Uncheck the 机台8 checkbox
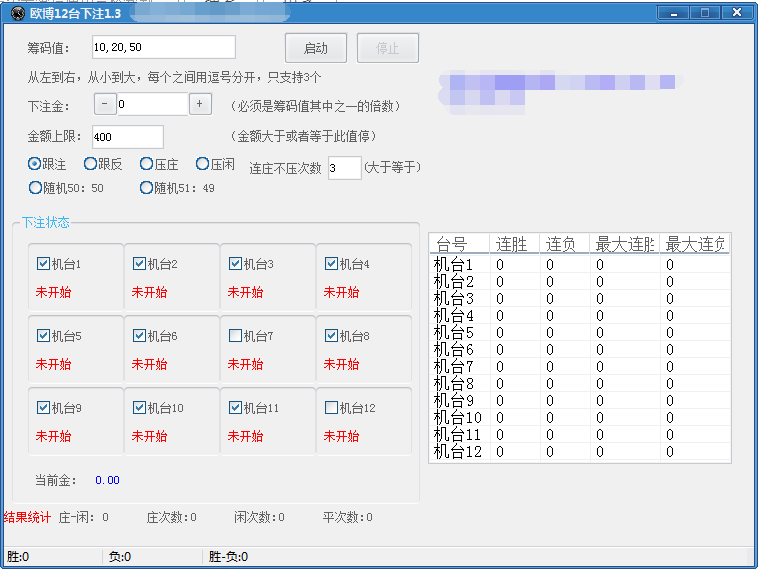The width and height of the screenshot is (758, 569). pos(331,336)
